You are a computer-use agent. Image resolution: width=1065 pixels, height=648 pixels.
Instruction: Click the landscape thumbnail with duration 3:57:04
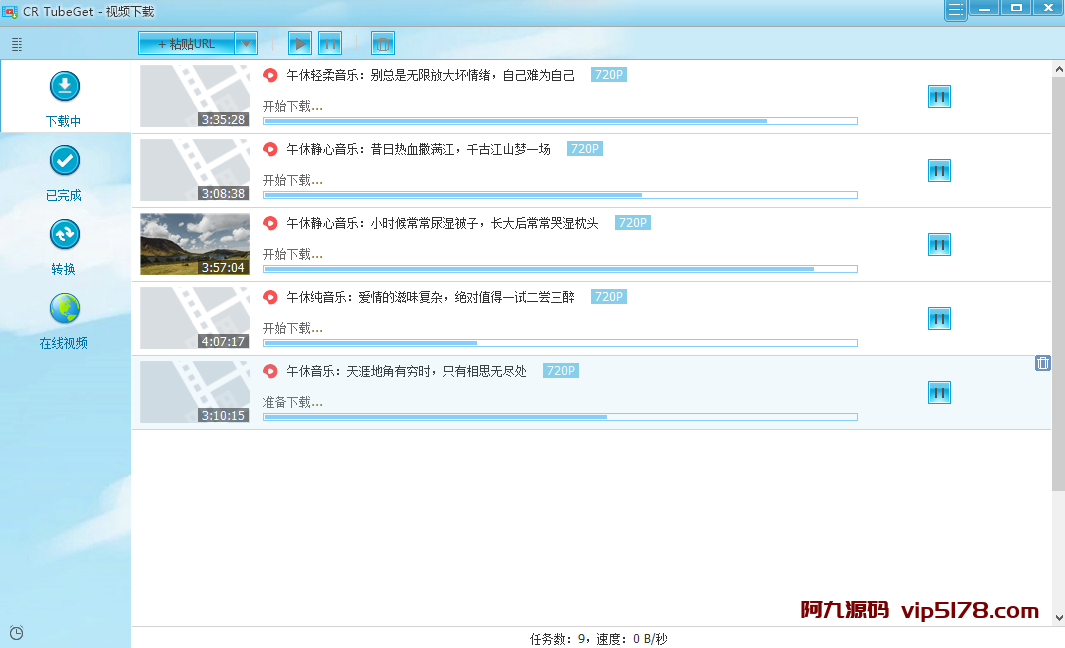coord(195,244)
